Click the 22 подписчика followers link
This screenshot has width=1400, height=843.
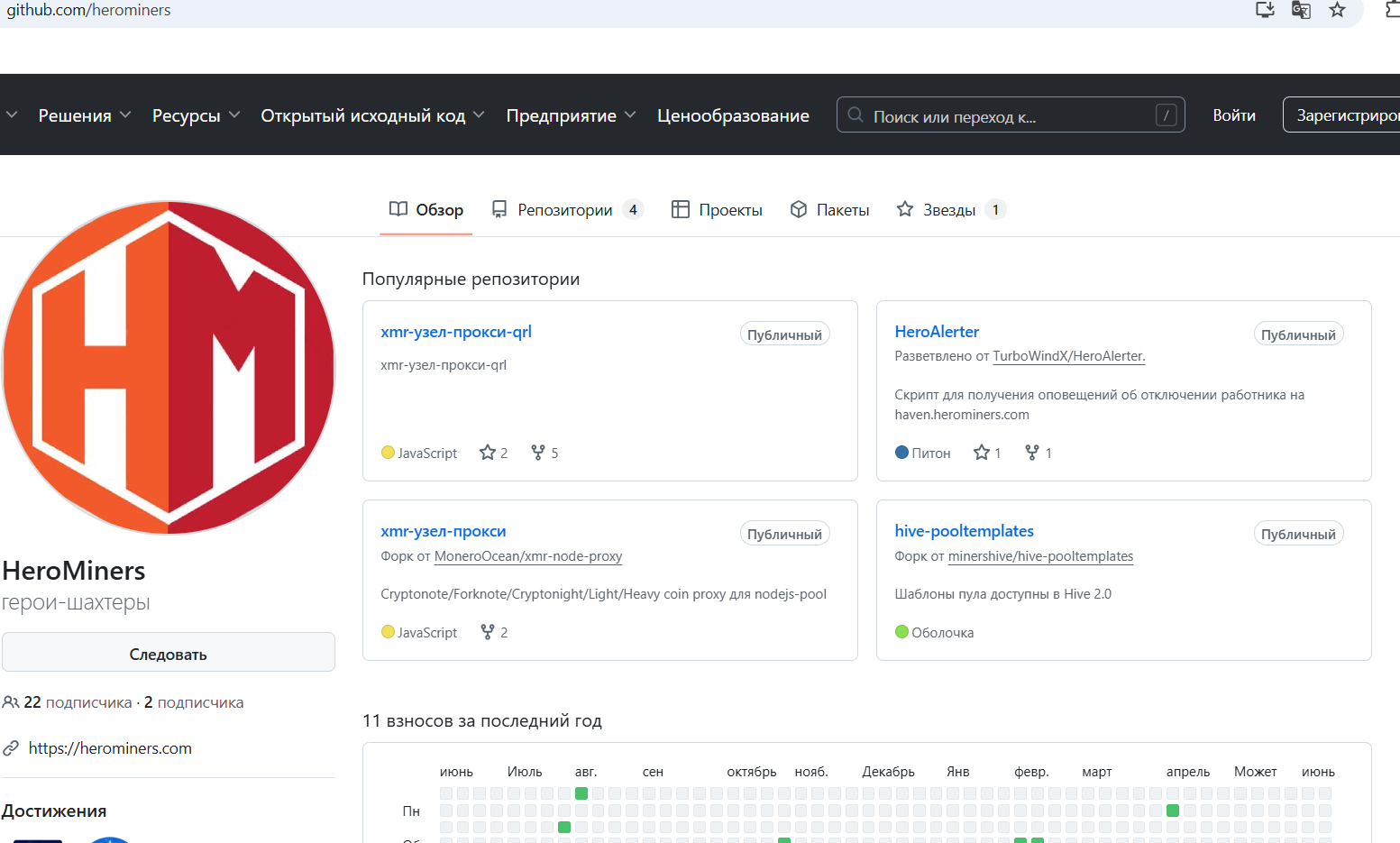coord(78,702)
